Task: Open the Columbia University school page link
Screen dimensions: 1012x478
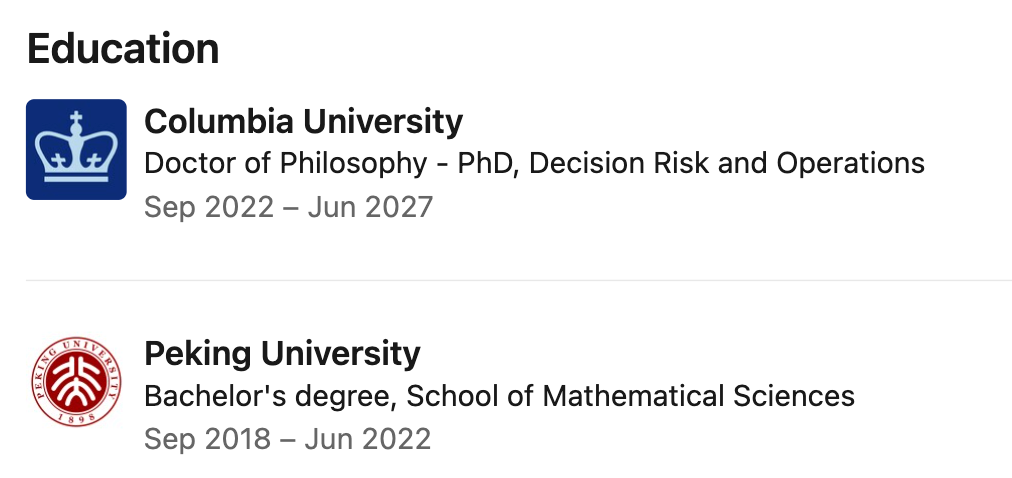Action: [x=303, y=121]
